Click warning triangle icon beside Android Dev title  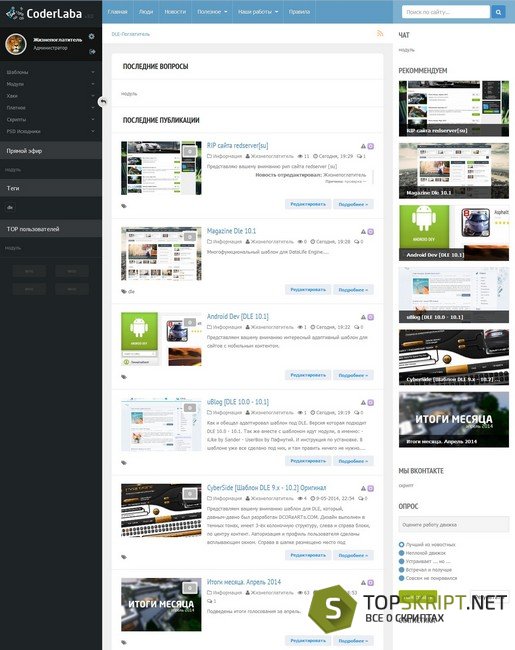click(x=363, y=317)
